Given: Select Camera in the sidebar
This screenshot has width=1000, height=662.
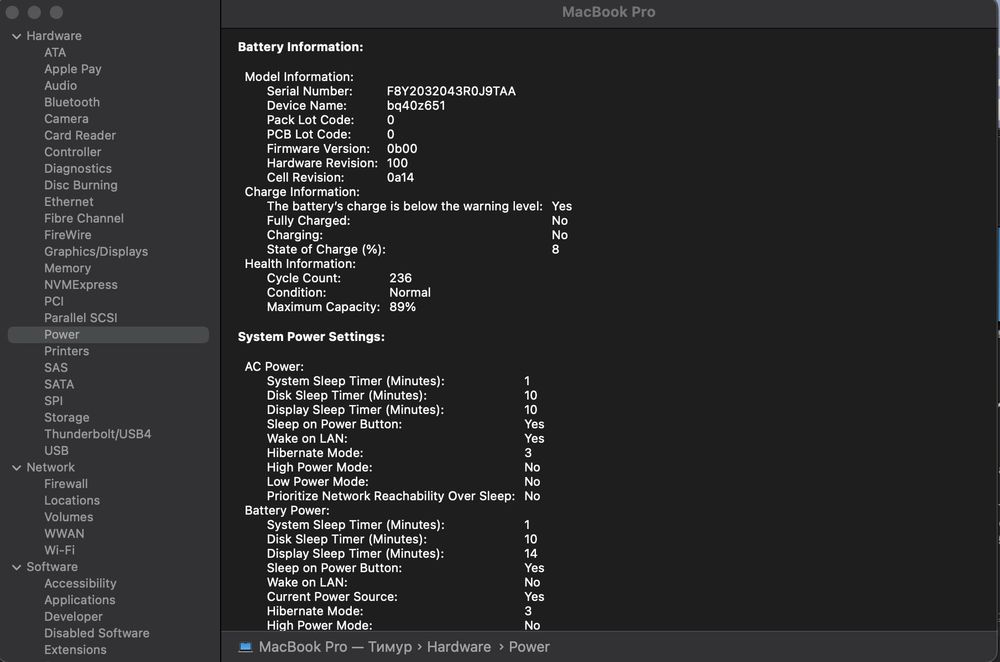Looking at the screenshot, I should [66, 119].
